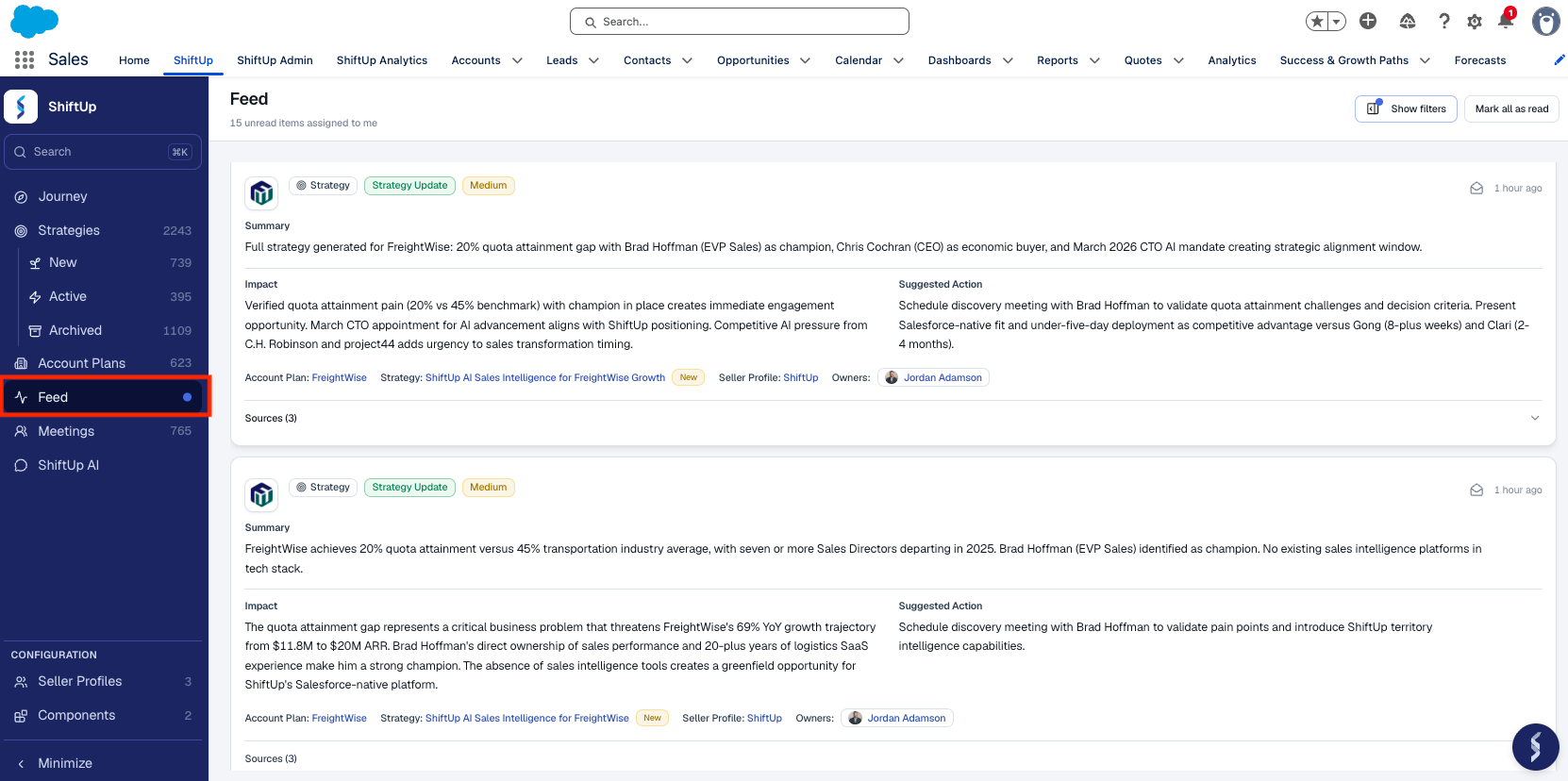The height and width of the screenshot is (781, 1568).
Task: Click the global Search field
Action: [740, 22]
